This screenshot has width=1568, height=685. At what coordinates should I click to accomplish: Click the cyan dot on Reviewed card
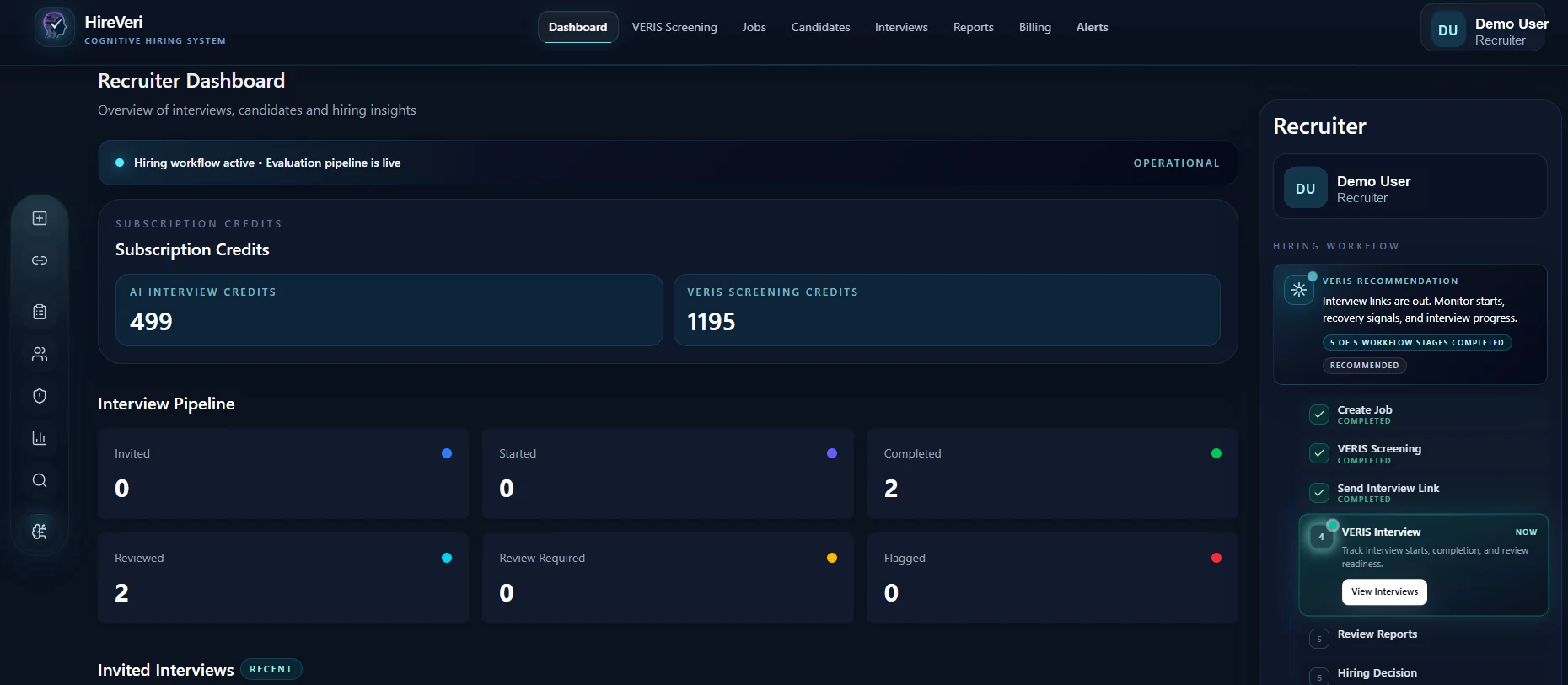click(x=447, y=558)
